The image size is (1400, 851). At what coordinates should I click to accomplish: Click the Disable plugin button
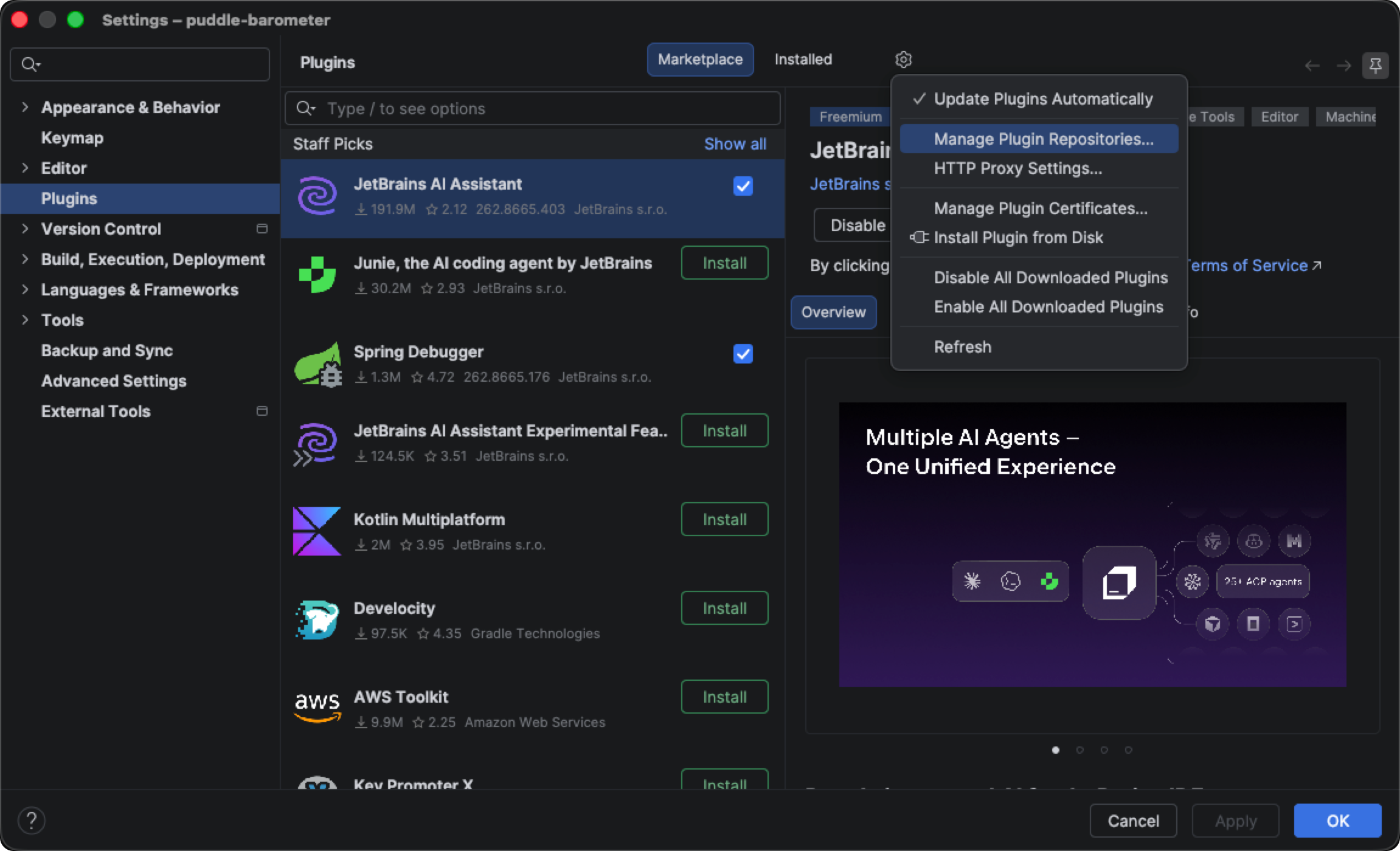point(854,225)
